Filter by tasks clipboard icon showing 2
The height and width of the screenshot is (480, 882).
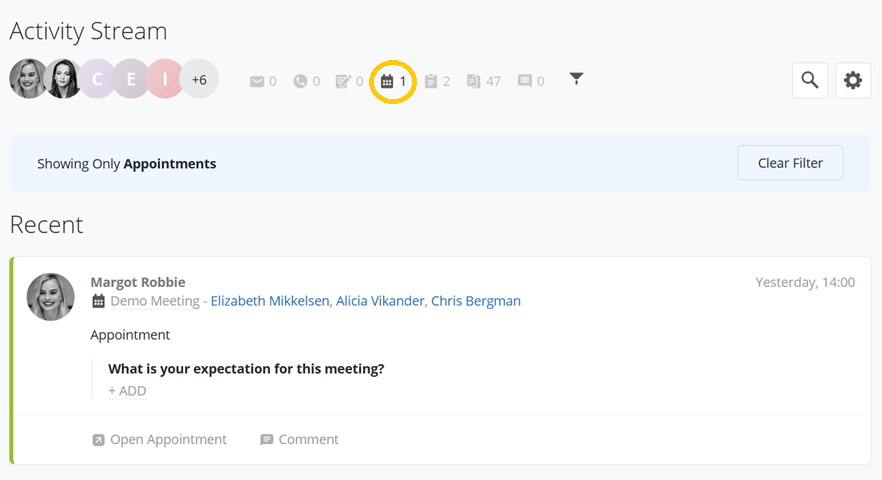[x=431, y=82]
